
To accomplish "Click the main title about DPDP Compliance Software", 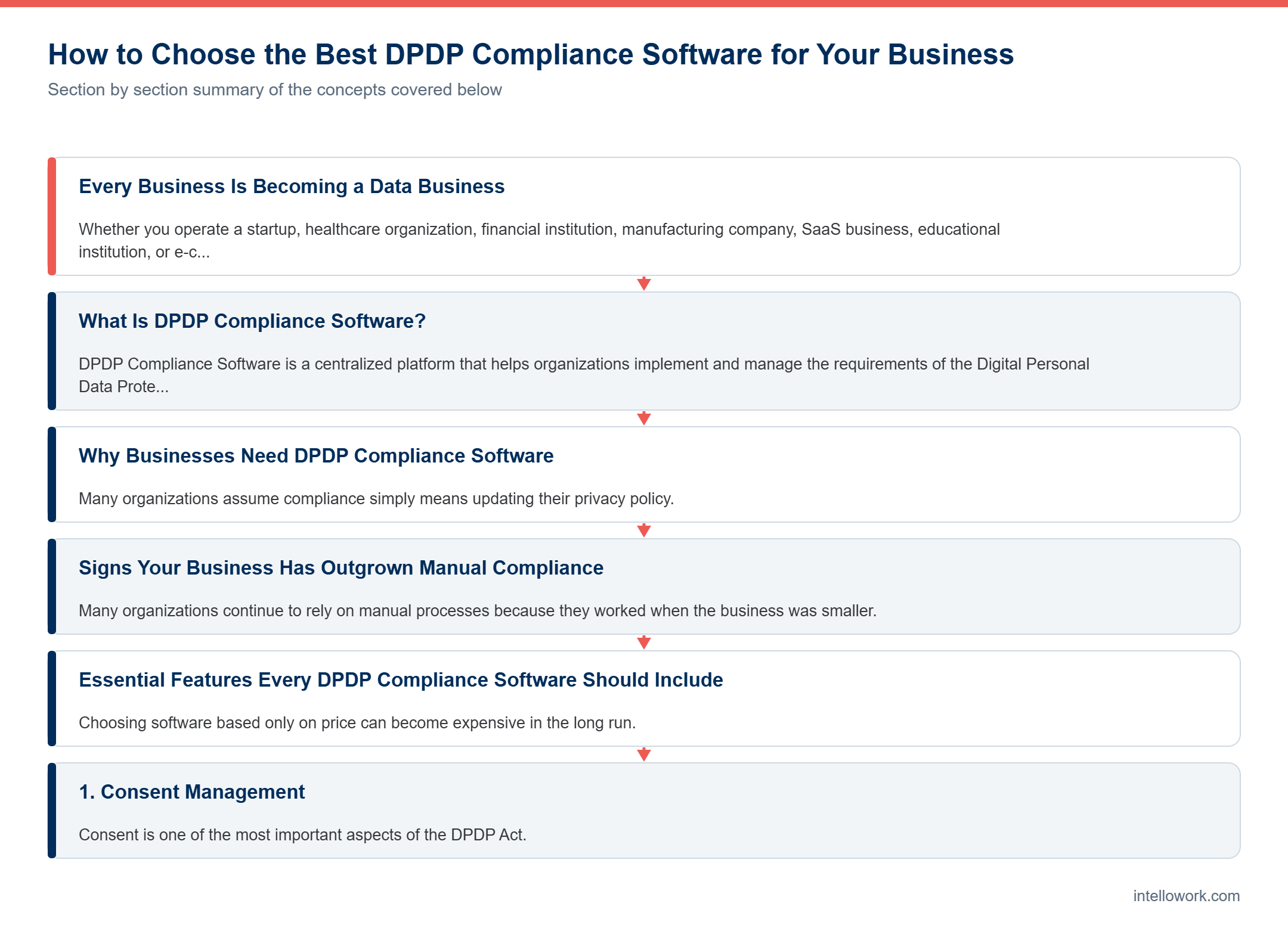I will [531, 54].
